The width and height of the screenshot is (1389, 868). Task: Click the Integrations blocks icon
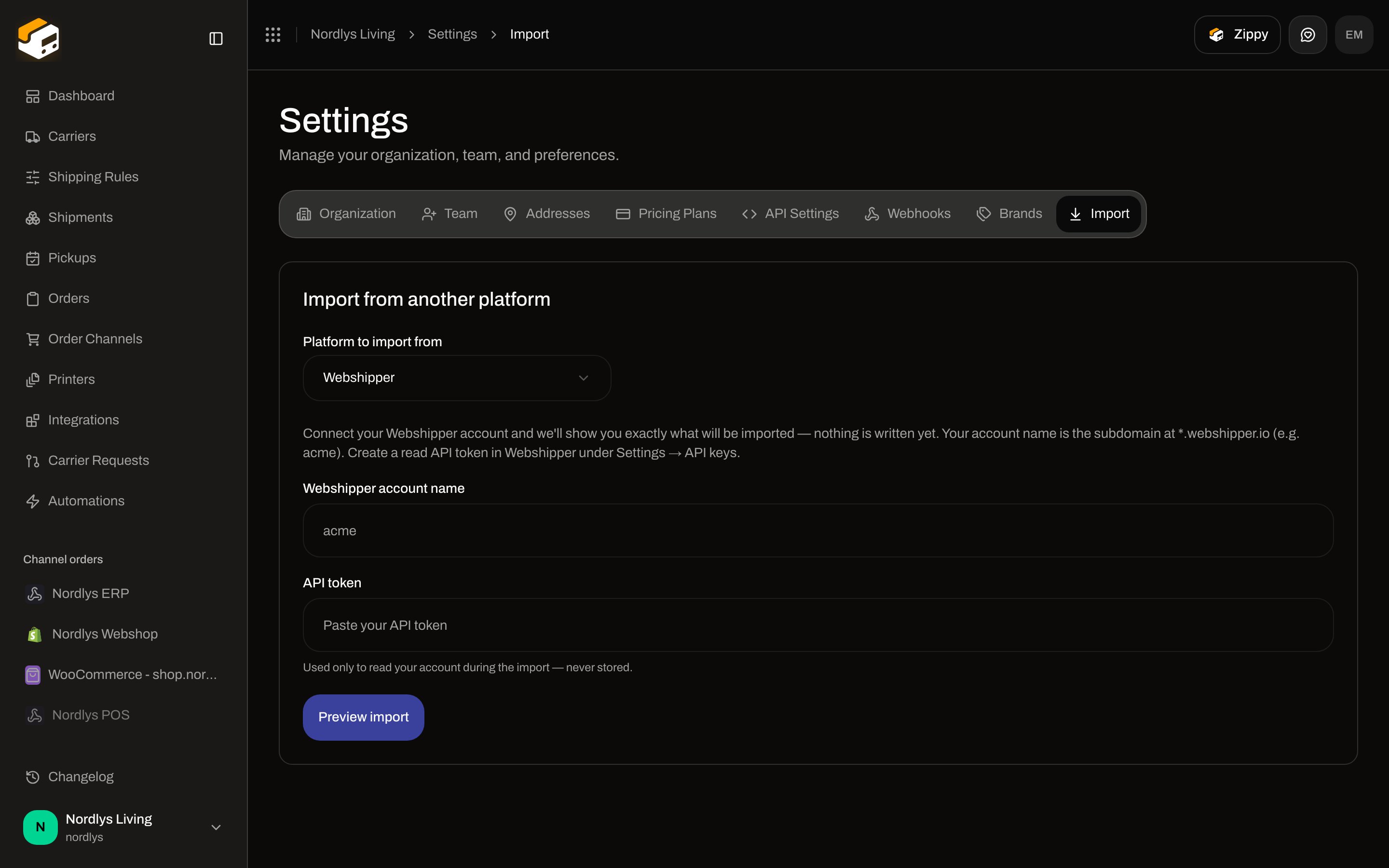pos(33,420)
